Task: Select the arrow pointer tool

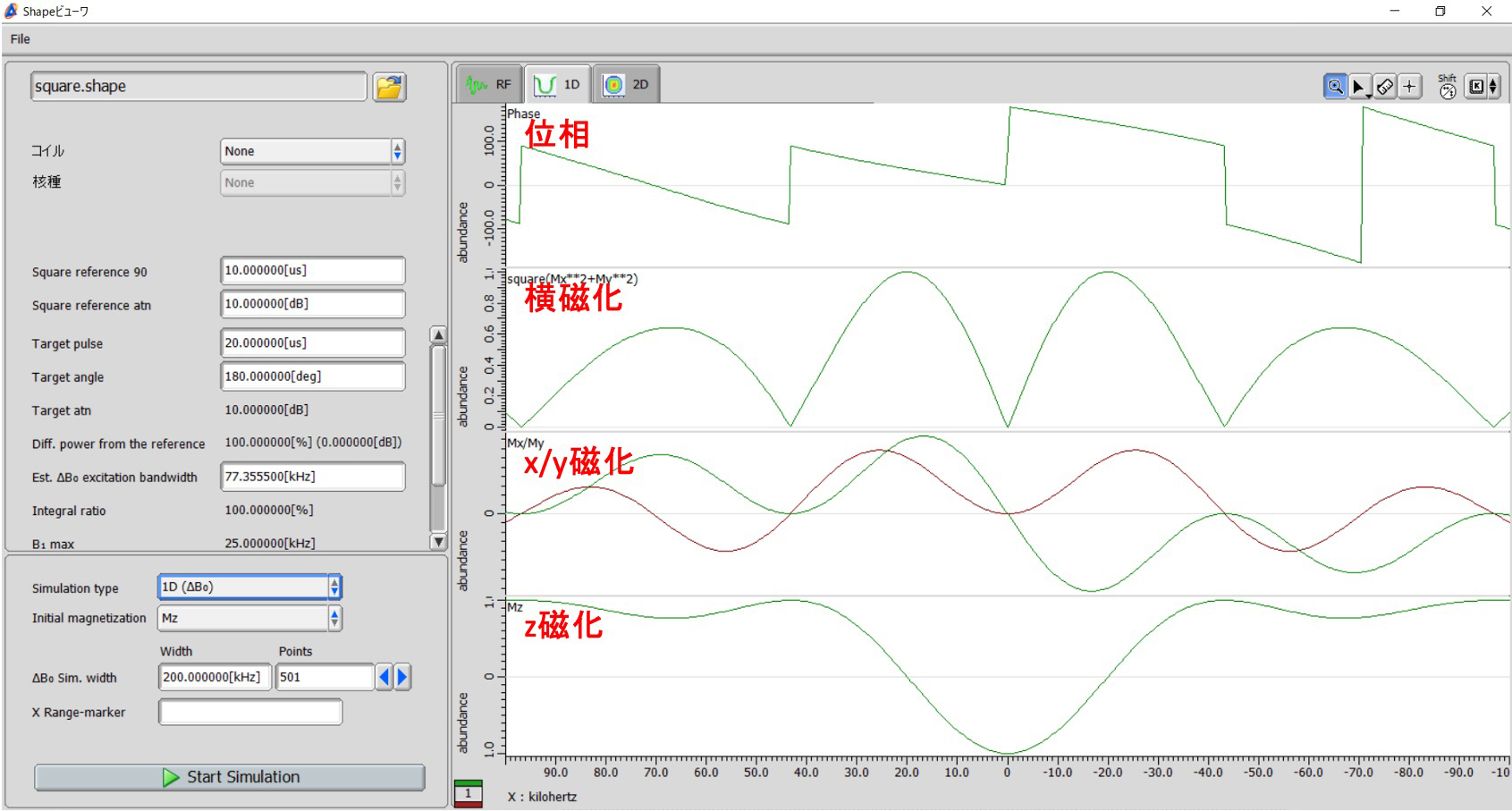Action: (x=1359, y=86)
